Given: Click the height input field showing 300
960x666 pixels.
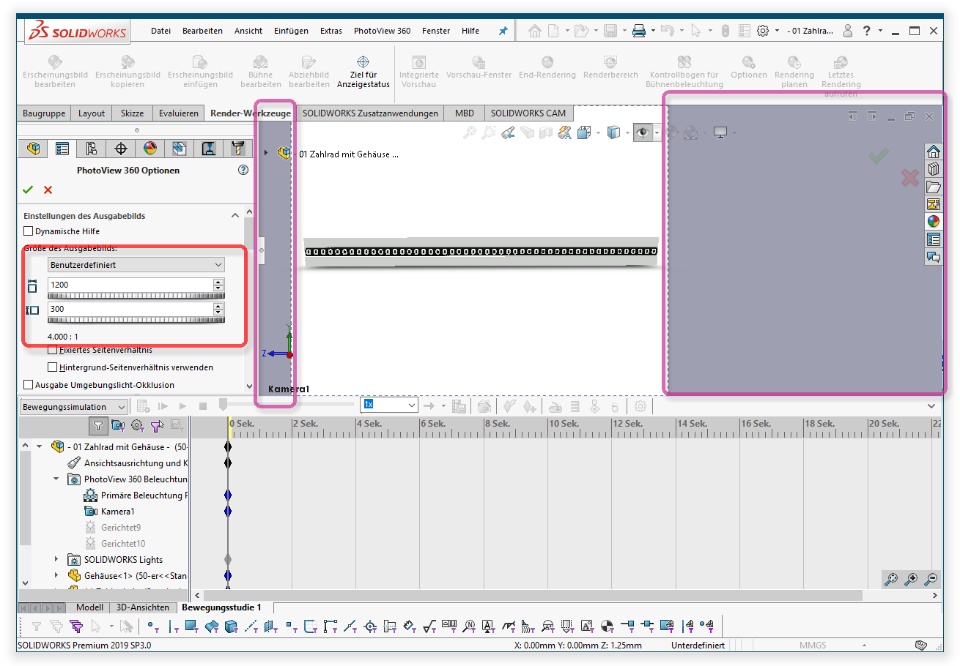Looking at the screenshot, I should pyautogui.click(x=130, y=309).
